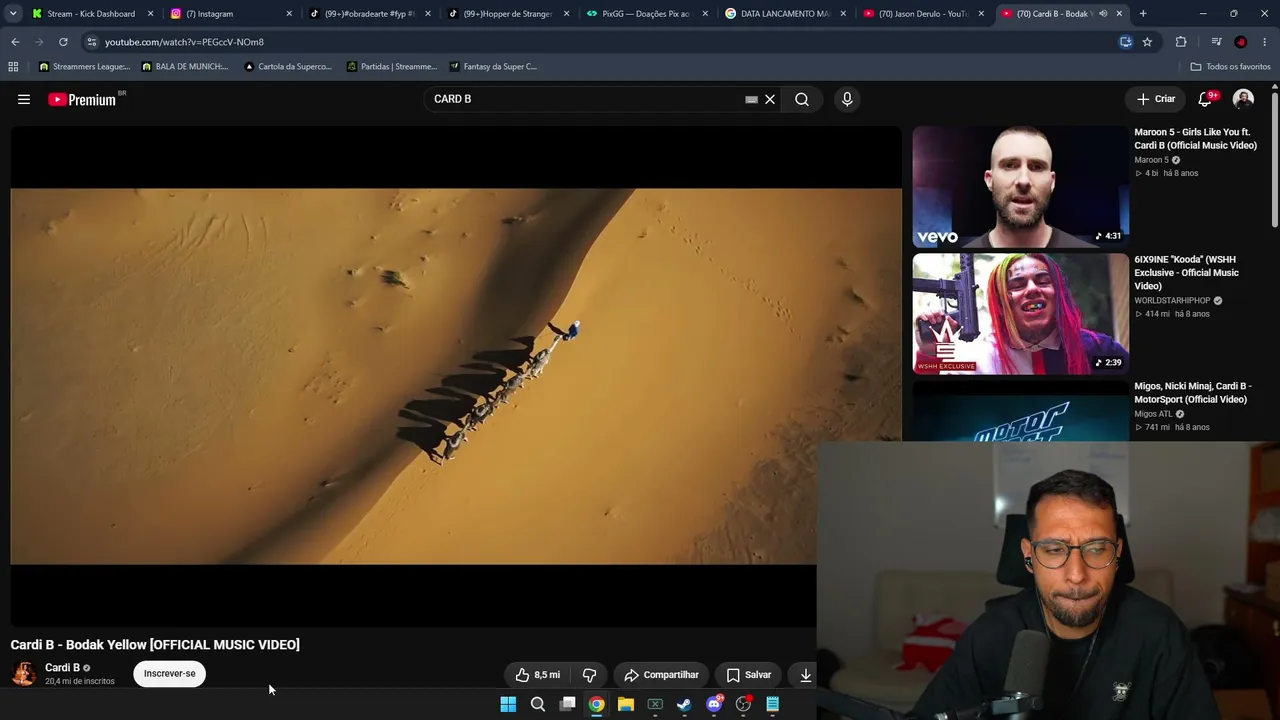
Task: Open Steam from the taskbar
Action: click(684, 704)
